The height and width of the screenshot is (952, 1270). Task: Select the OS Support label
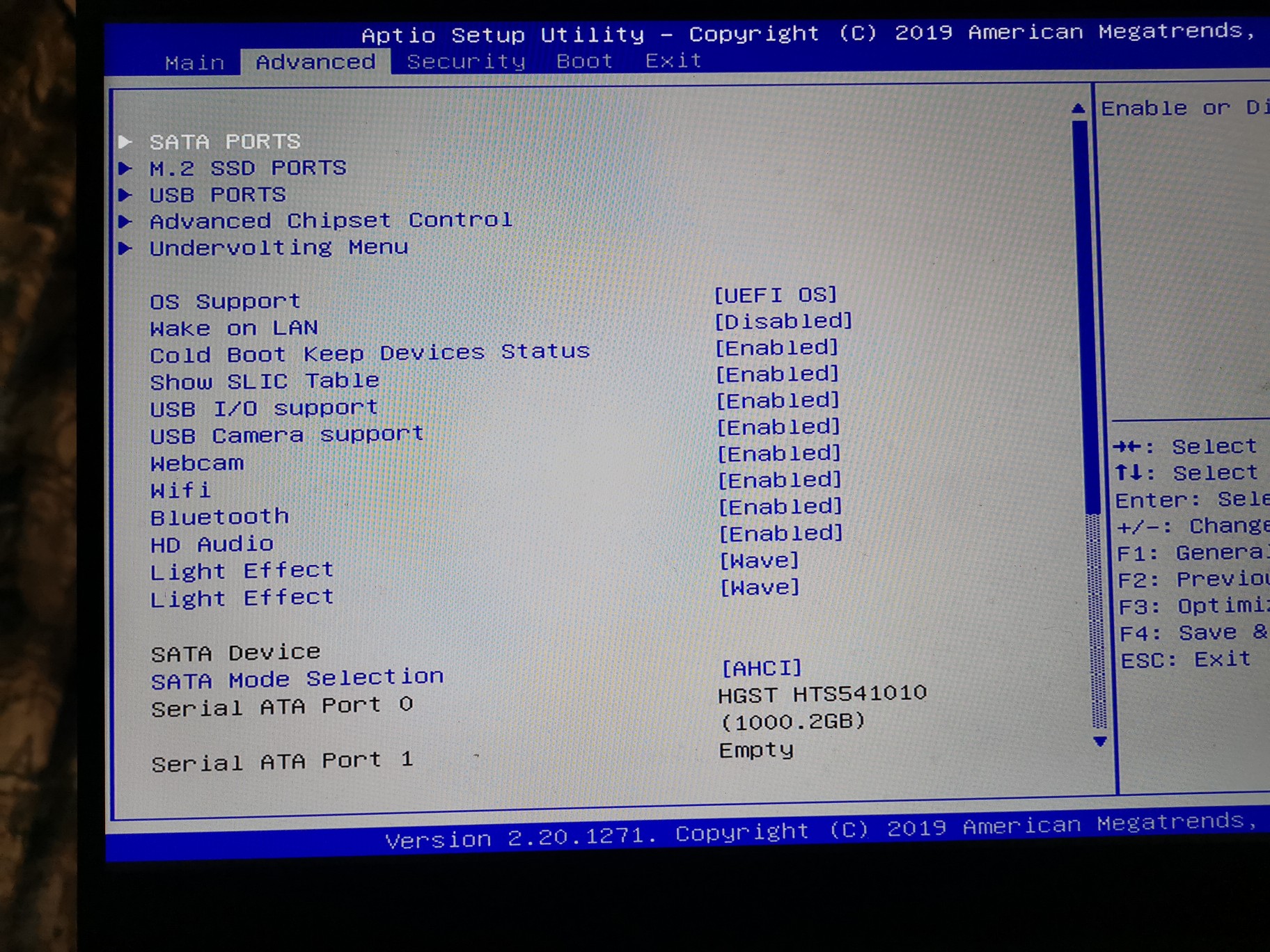click(x=225, y=301)
